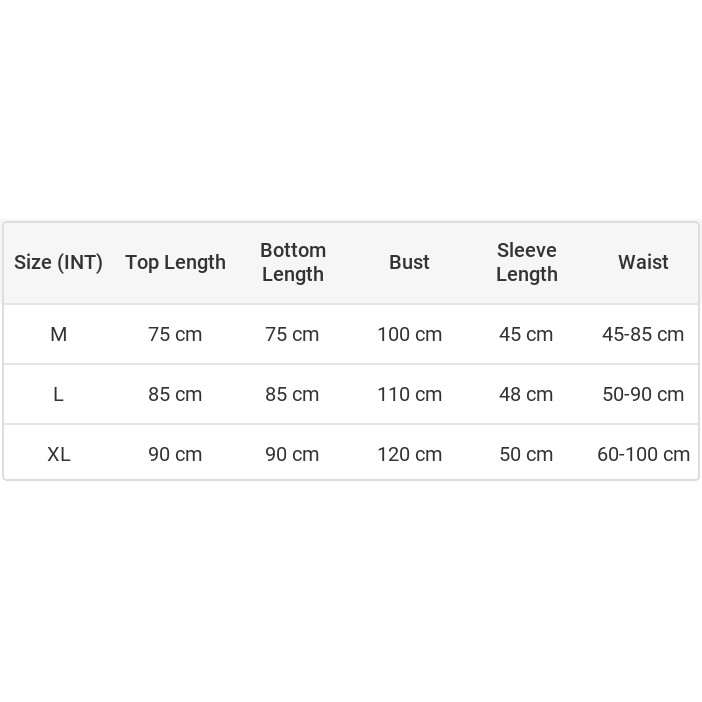Click the 48 cm sleeve length value
Screen dimensions: 702x702
coord(526,394)
